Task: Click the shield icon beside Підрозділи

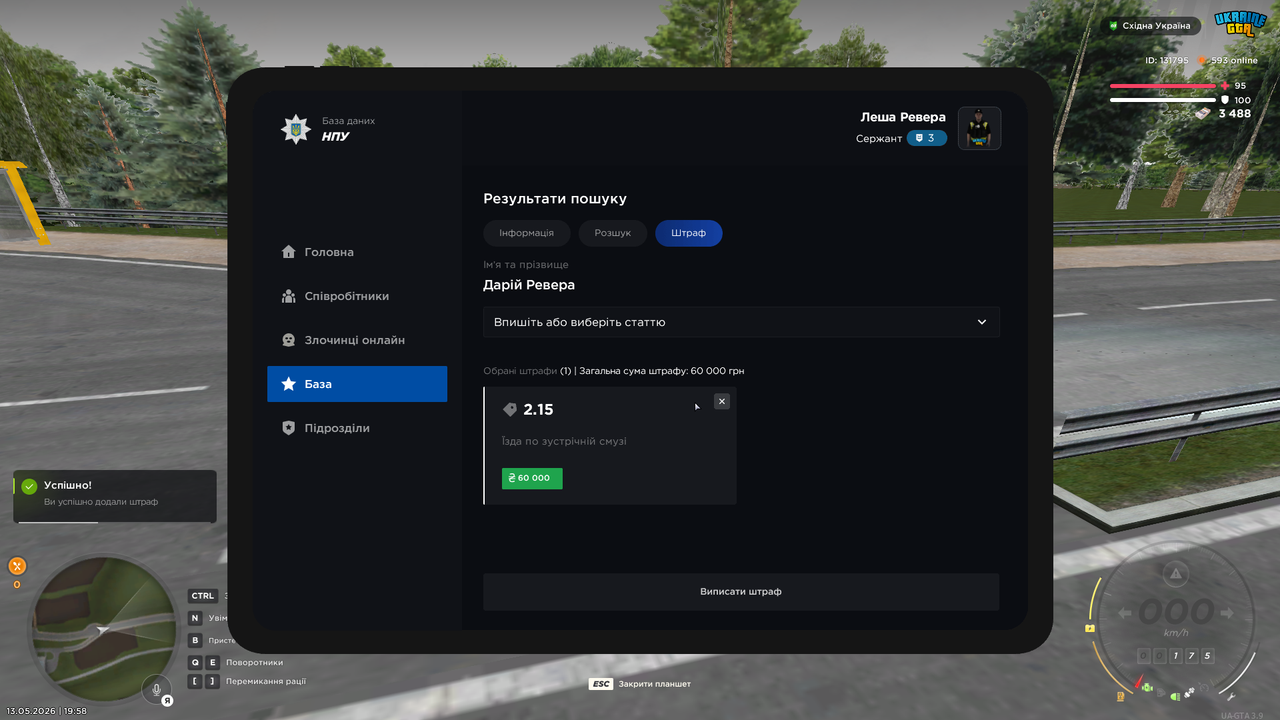Action: (x=288, y=428)
